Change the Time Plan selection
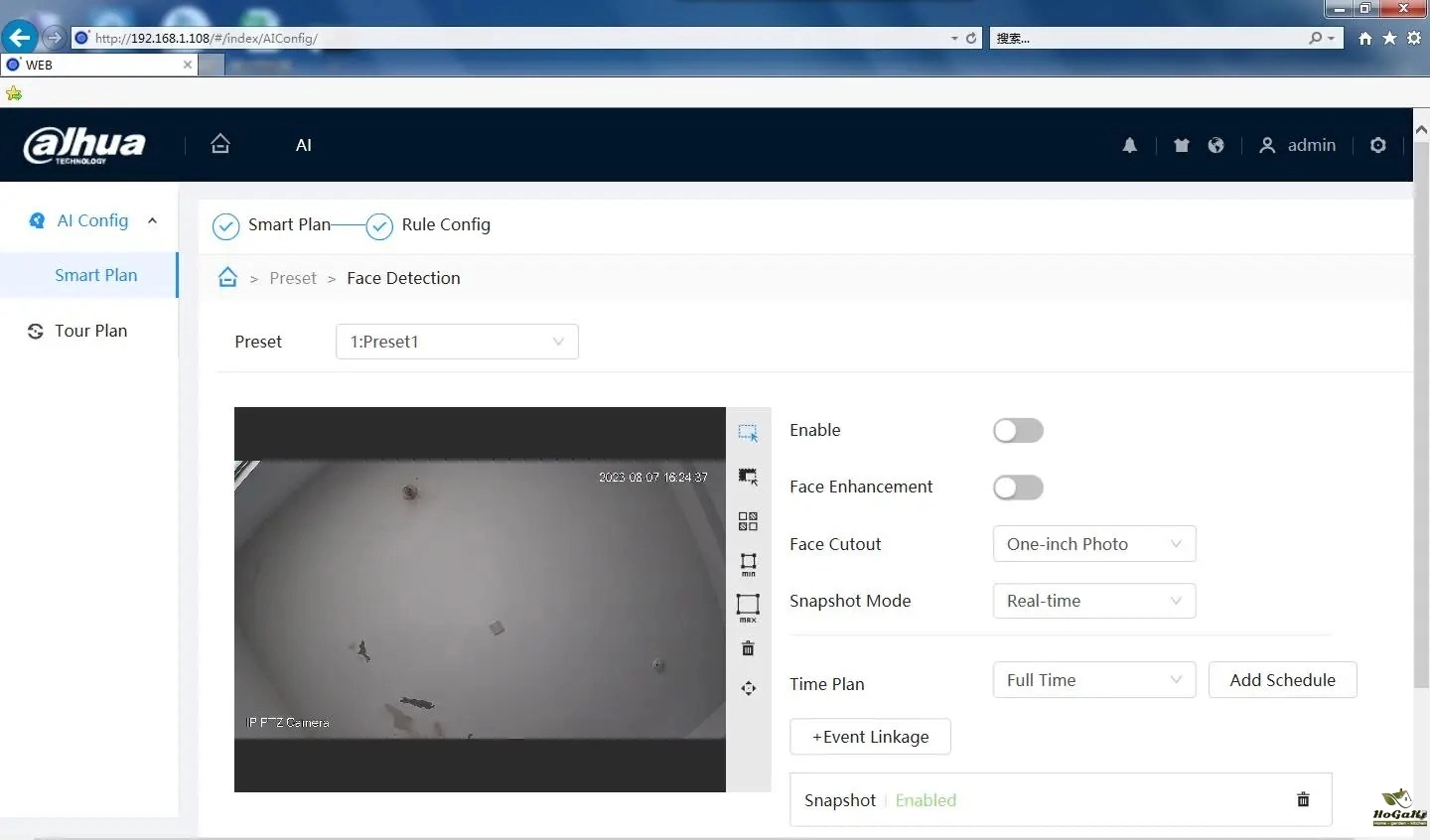This screenshot has height=840, width=1430. coord(1093,680)
